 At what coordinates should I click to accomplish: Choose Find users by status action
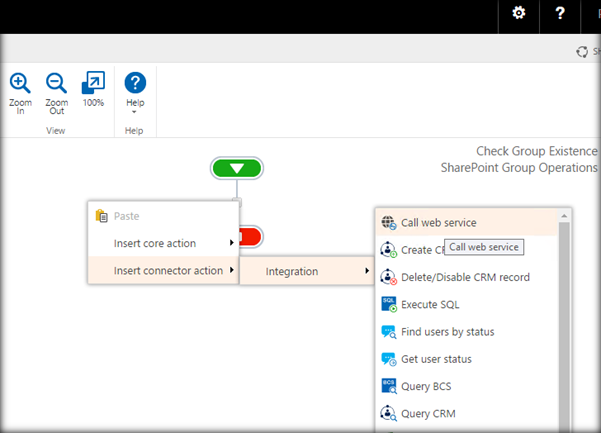coord(467,332)
